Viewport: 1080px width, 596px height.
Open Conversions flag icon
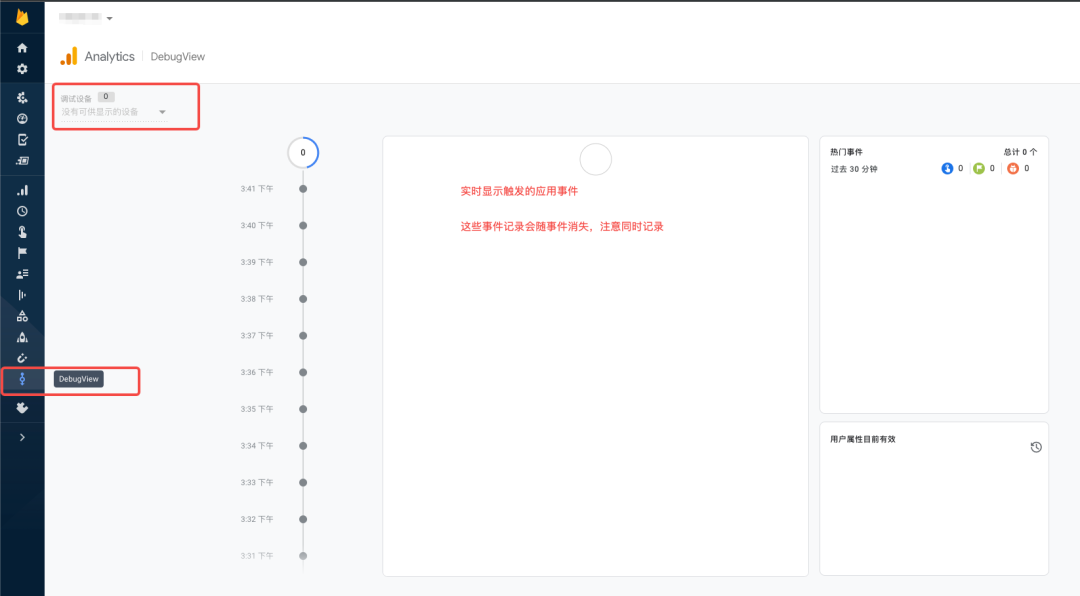(22, 253)
